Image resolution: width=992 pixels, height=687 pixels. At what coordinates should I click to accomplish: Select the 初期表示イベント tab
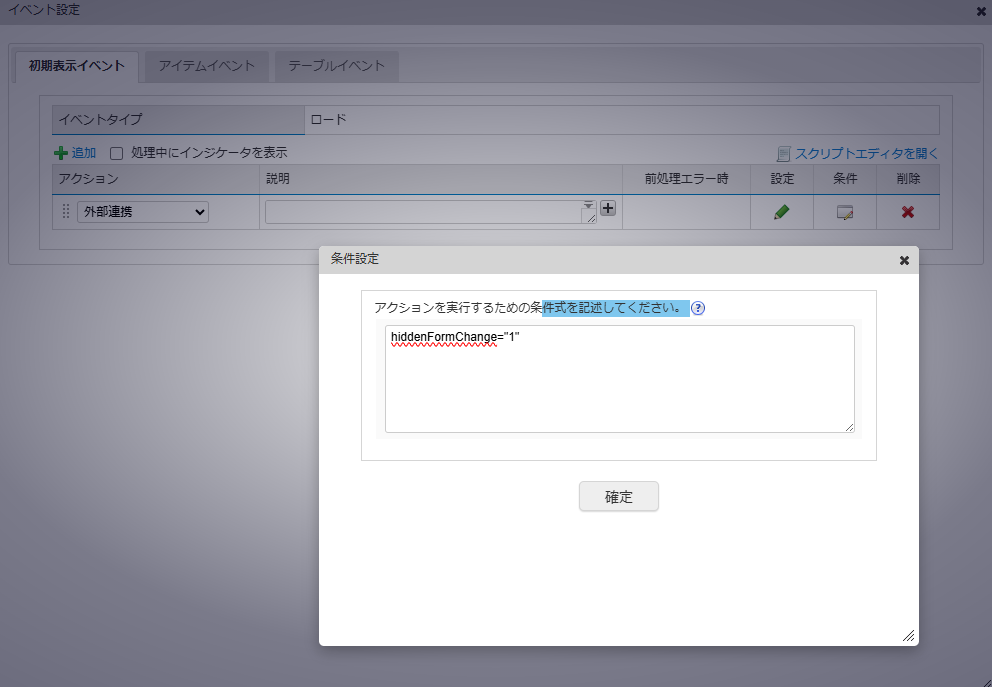[77, 66]
